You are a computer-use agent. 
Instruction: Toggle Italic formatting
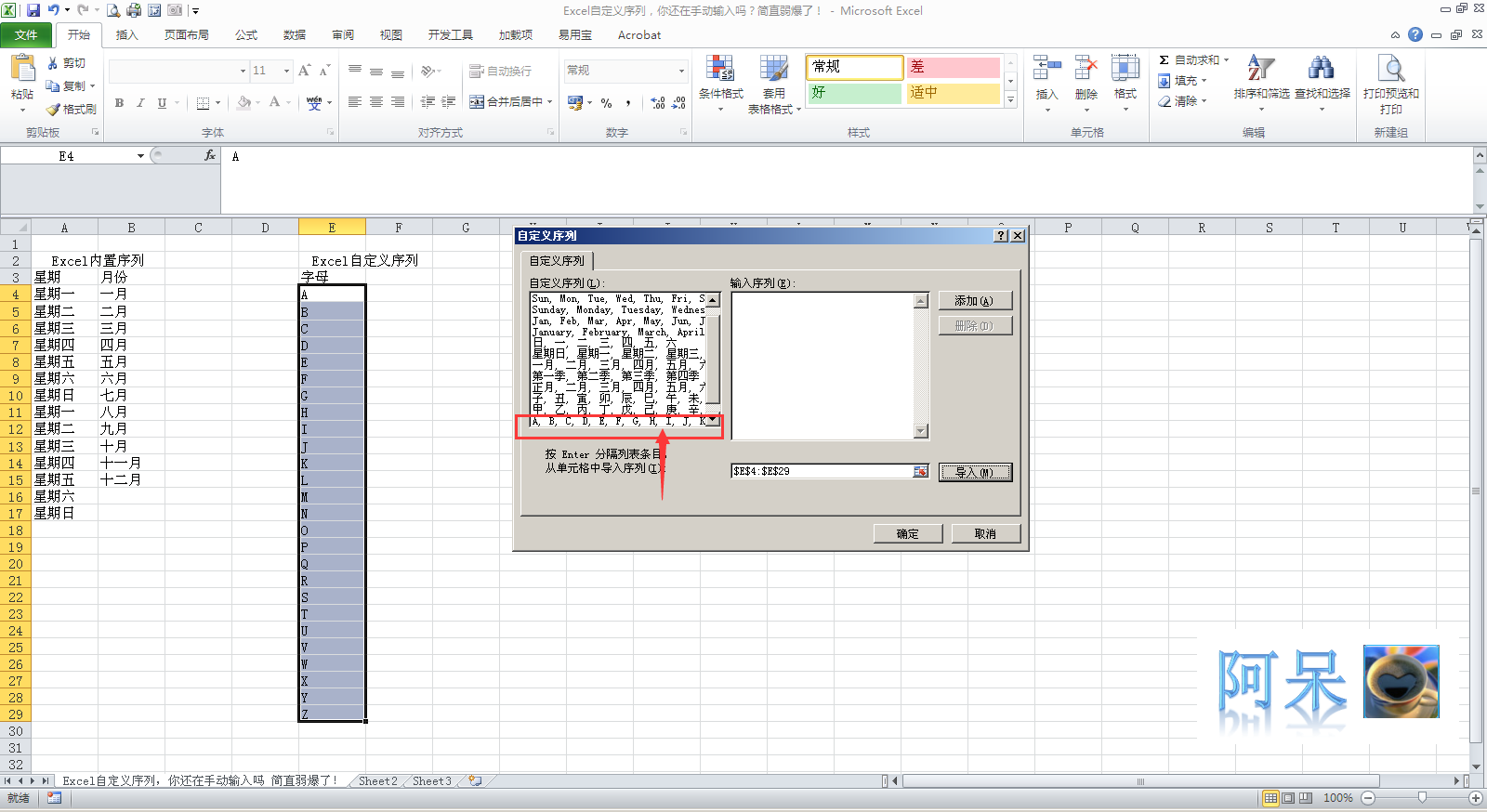pos(140,103)
